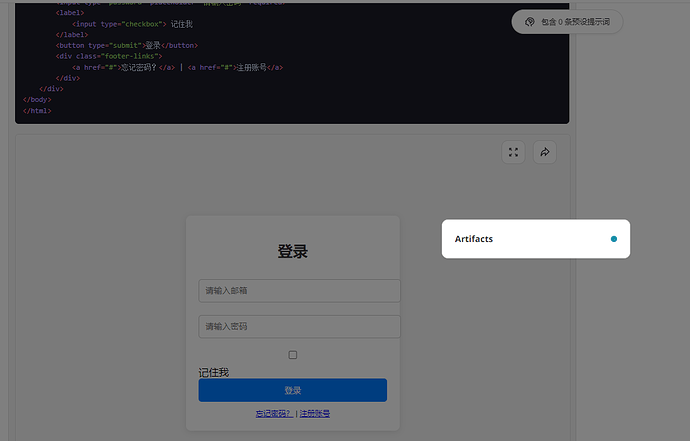
Task: Click the blue 登录 submit button
Action: [293, 390]
